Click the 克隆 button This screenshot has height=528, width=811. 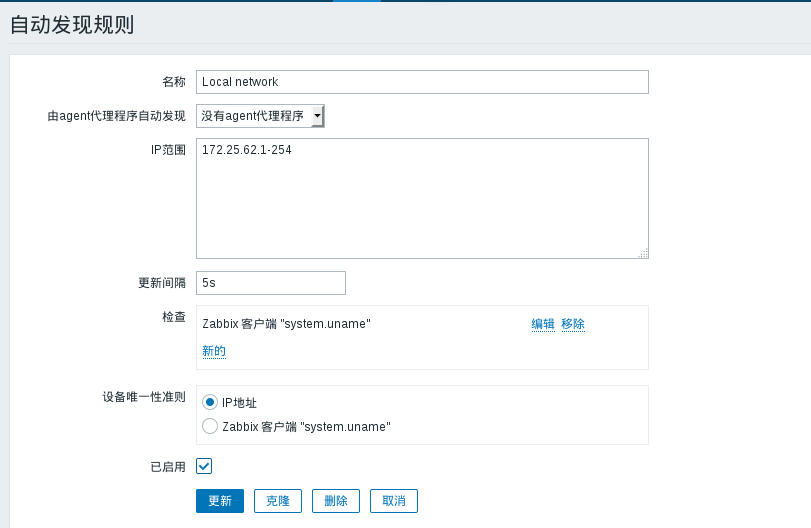point(278,501)
